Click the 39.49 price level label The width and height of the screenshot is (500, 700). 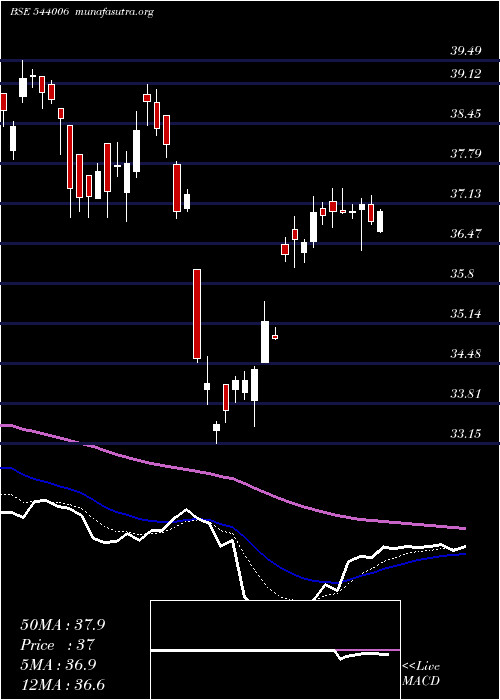point(466,51)
